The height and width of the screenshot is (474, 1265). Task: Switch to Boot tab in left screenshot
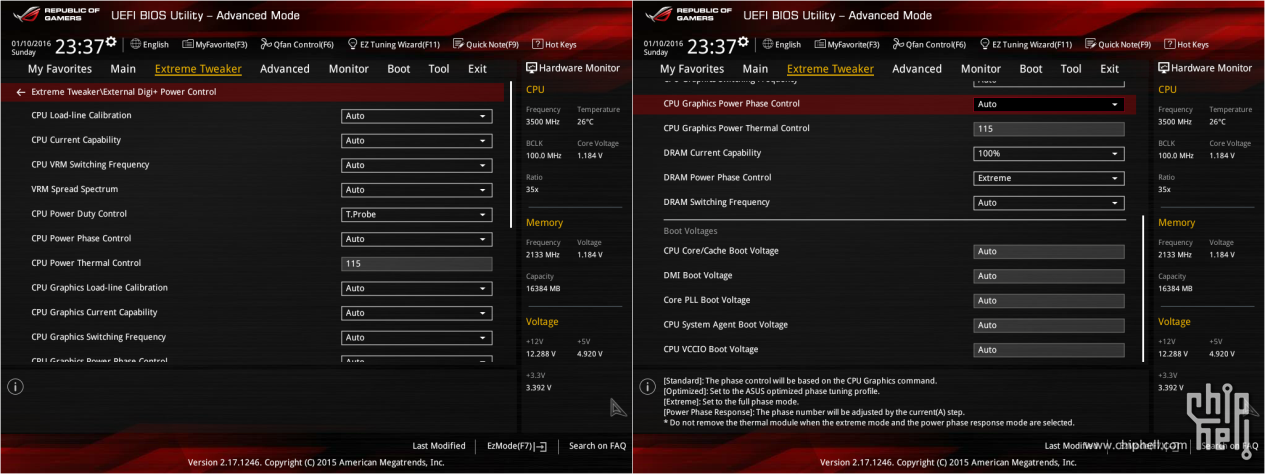(398, 69)
